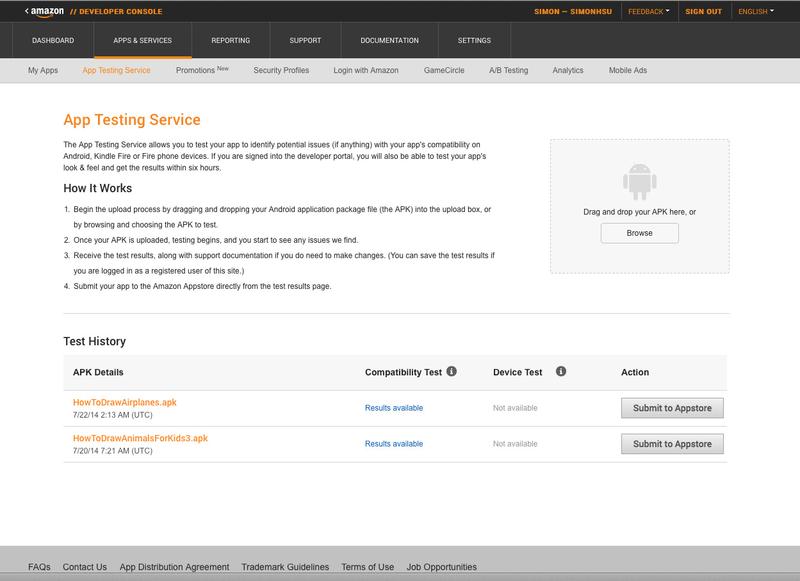The height and width of the screenshot is (581, 800).
Task: View Results available for HowToDrawAnimalsForKids3.apk
Action: tap(394, 444)
